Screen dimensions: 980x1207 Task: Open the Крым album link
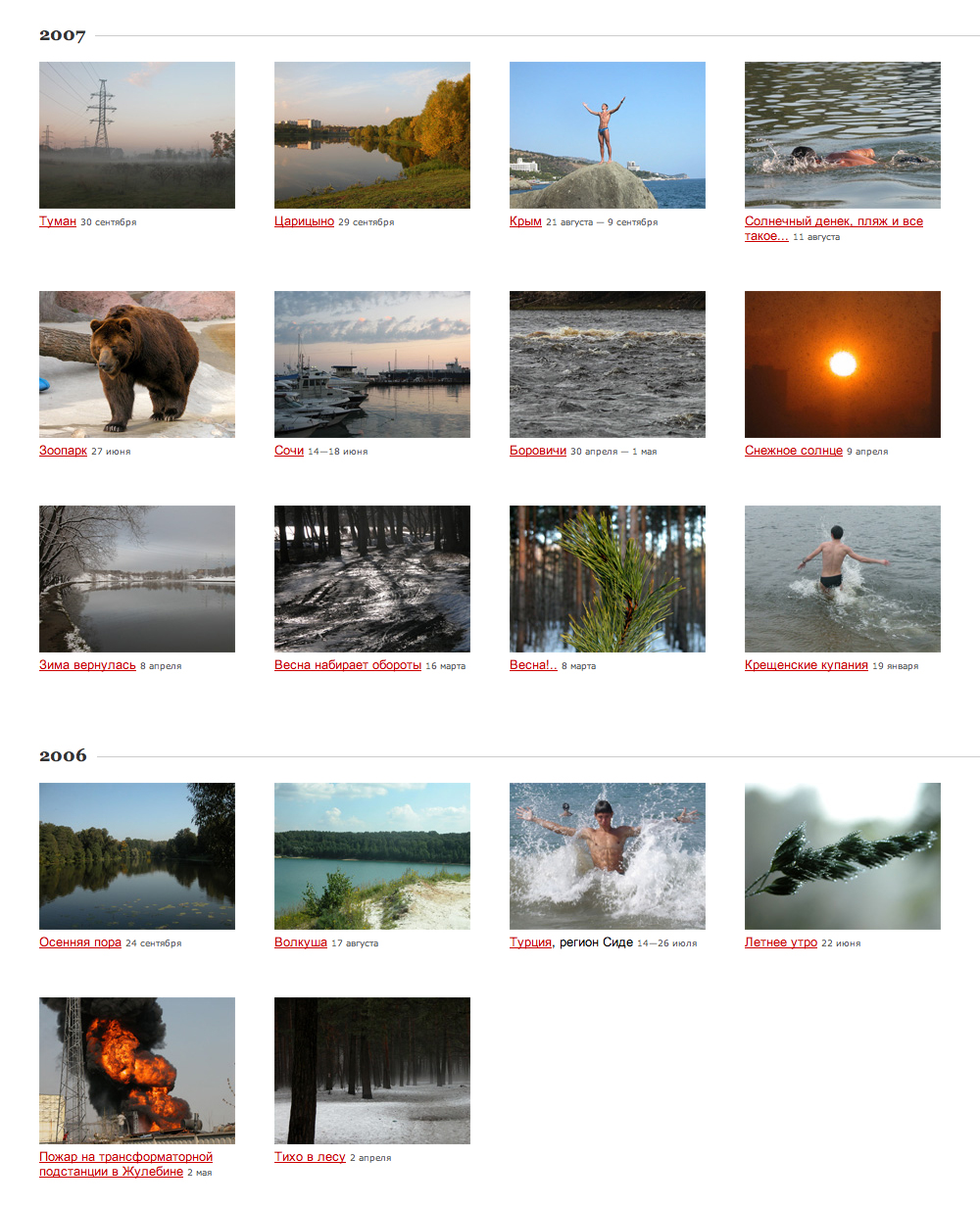pyautogui.click(x=525, y=221)
